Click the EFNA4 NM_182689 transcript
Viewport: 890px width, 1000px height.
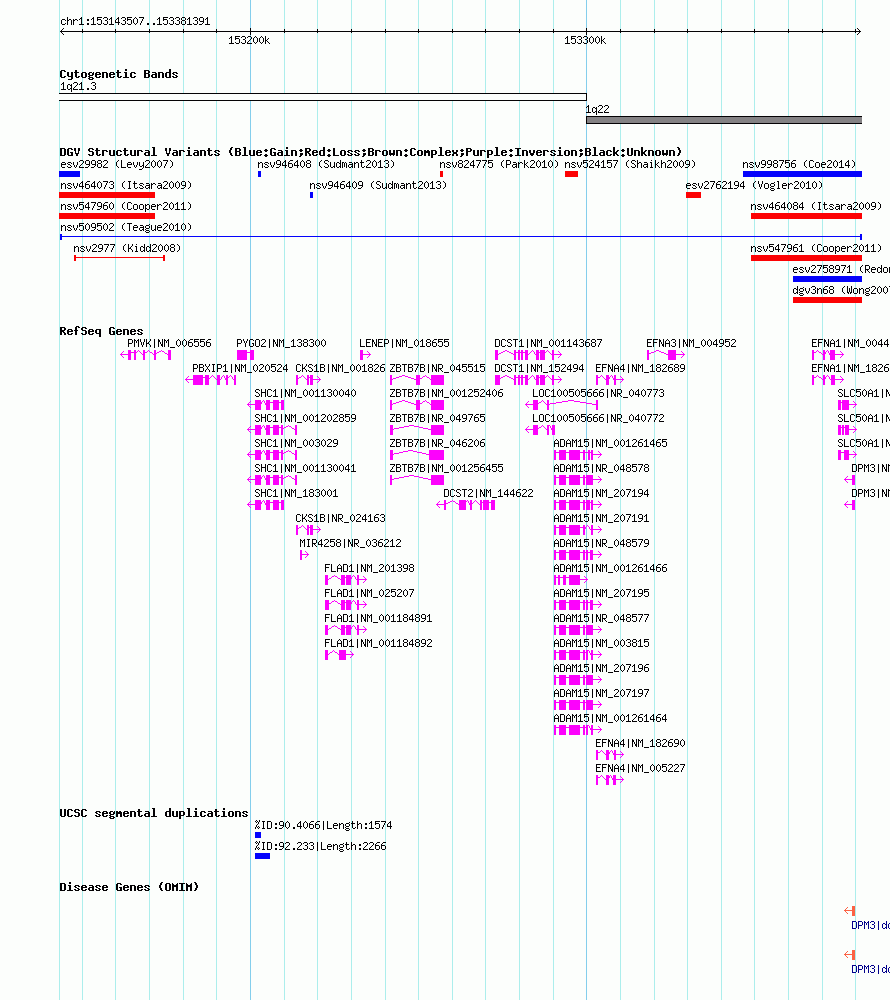609,380
